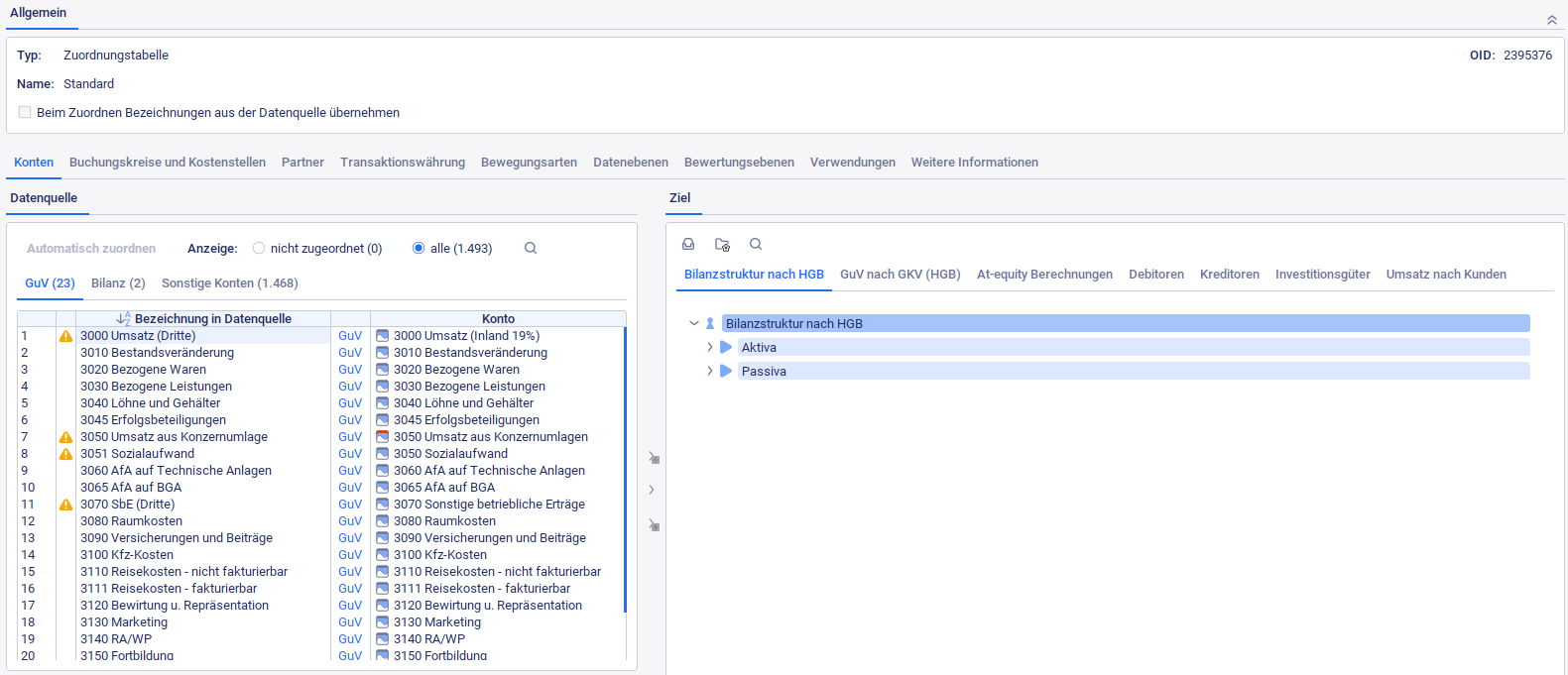The width and height of the screenshot is (1568, 675).
Task: Open the Debitoren target tab
Action: pyautogui.click(x=1156, y=274)
